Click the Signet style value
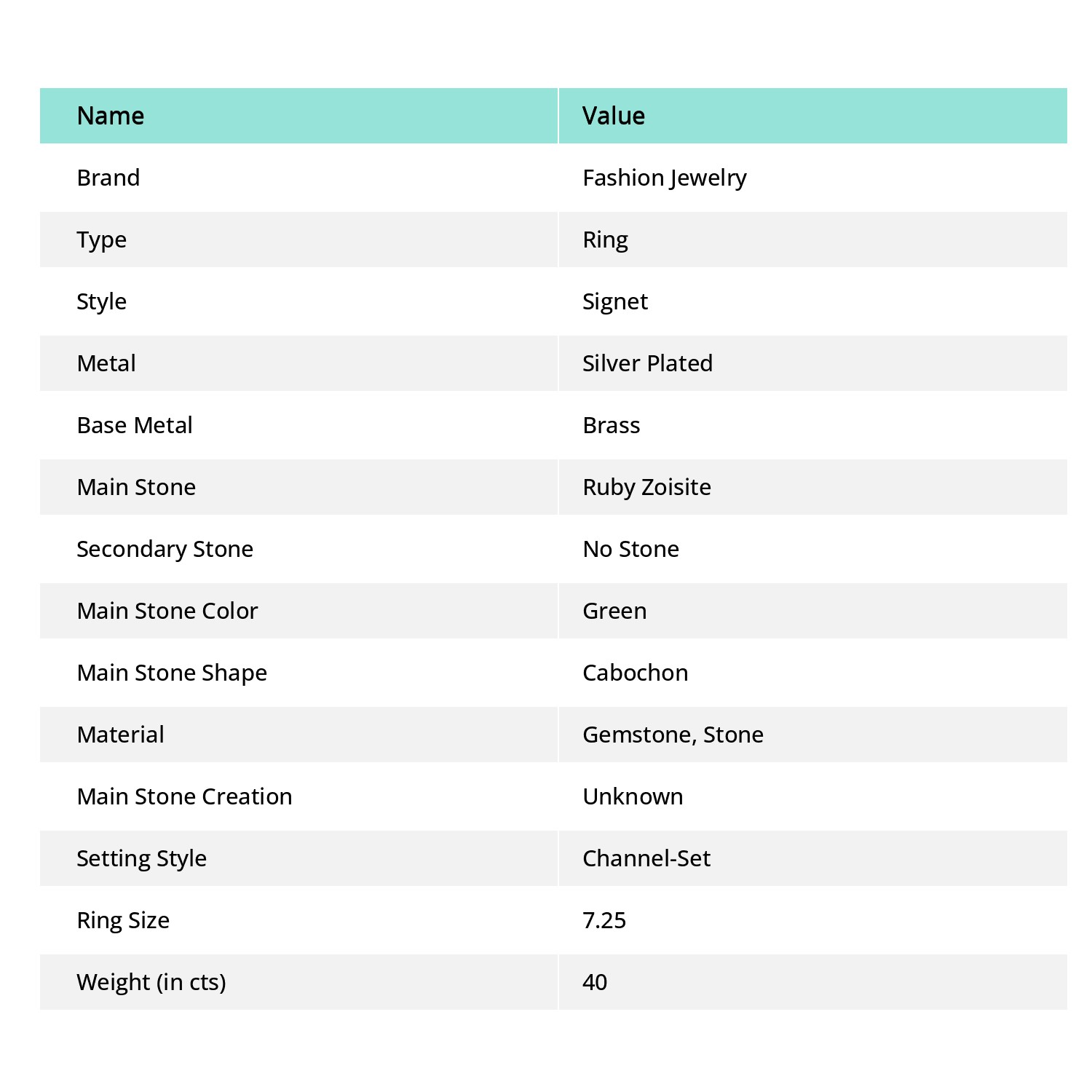The height and width of the screenshot is (1092, 1092). [x=615, y=301]
